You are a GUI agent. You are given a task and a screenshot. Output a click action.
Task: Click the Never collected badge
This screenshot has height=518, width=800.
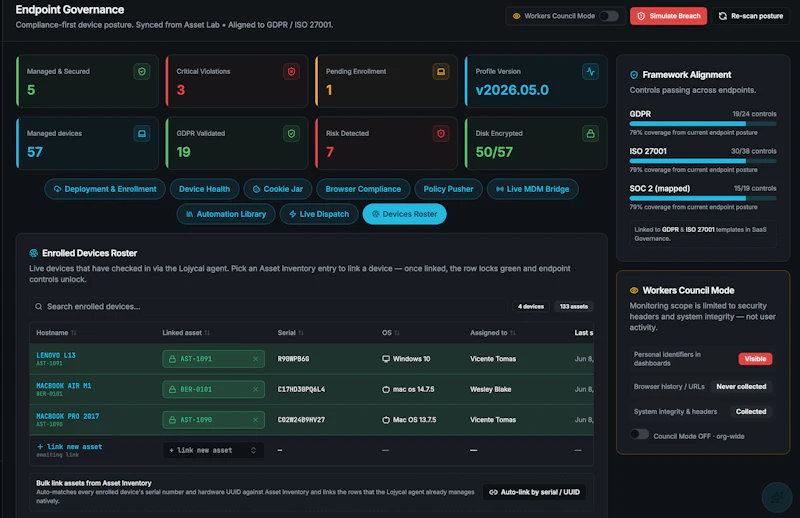(x=741, y=386)
